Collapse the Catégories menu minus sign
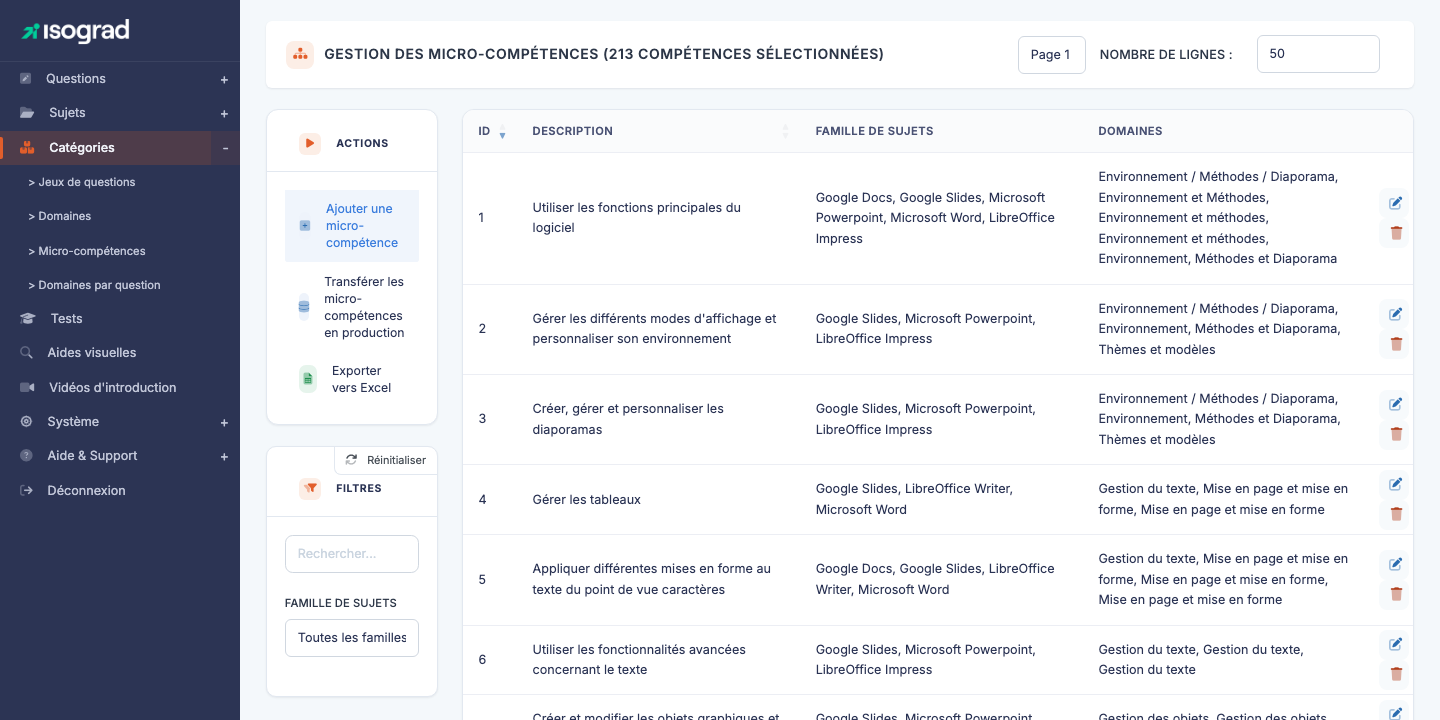 225,148
